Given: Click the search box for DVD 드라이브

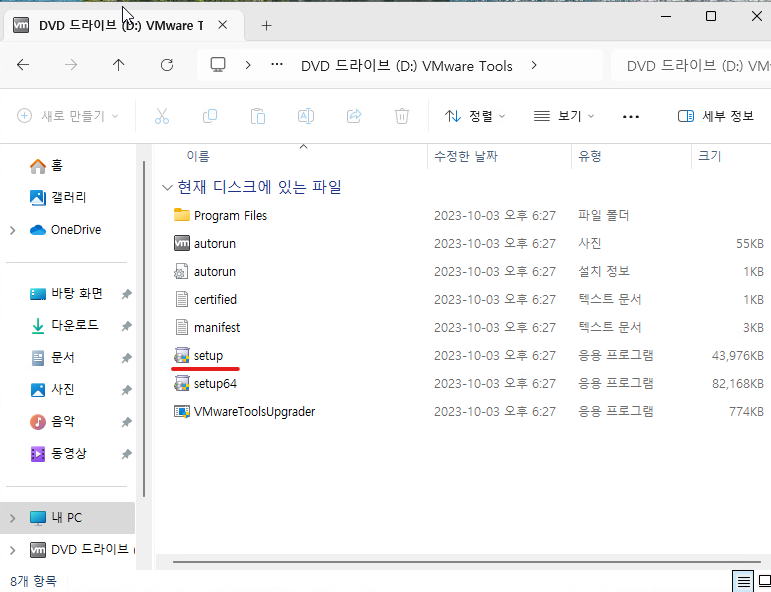Looking at the screenshot, I should click(x=691, y=65).
